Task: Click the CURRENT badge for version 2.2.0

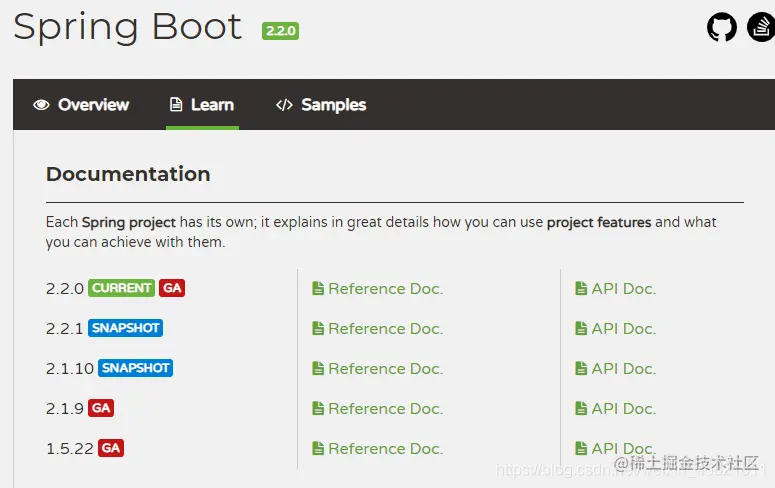Action: [121, 288]
